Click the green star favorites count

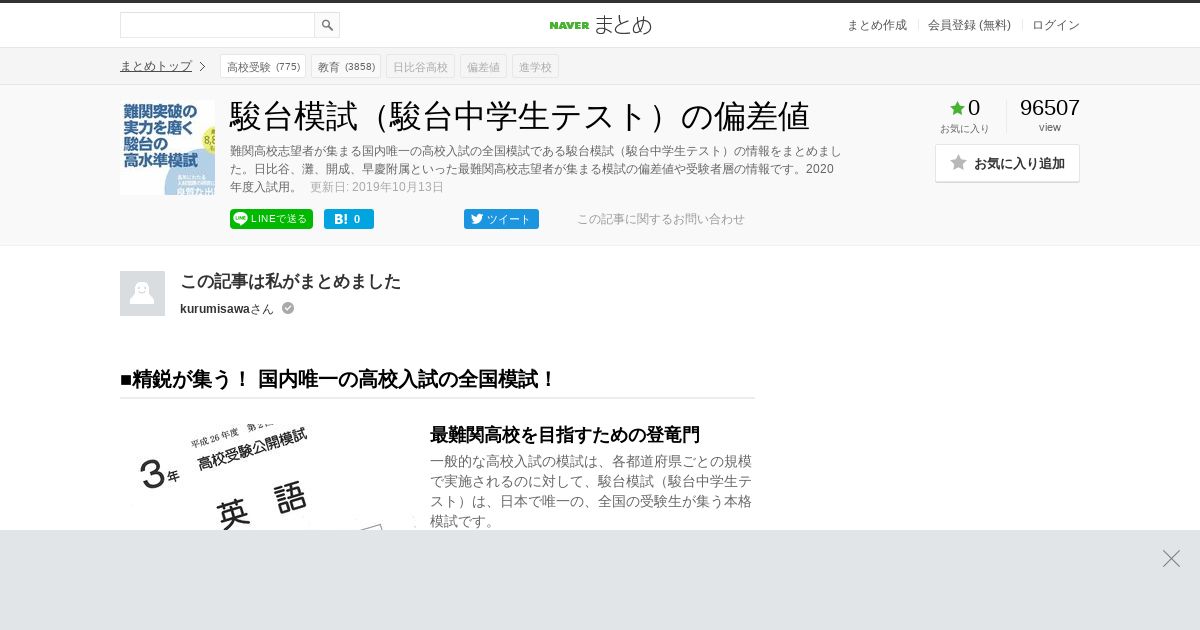(x=965, y=108)
